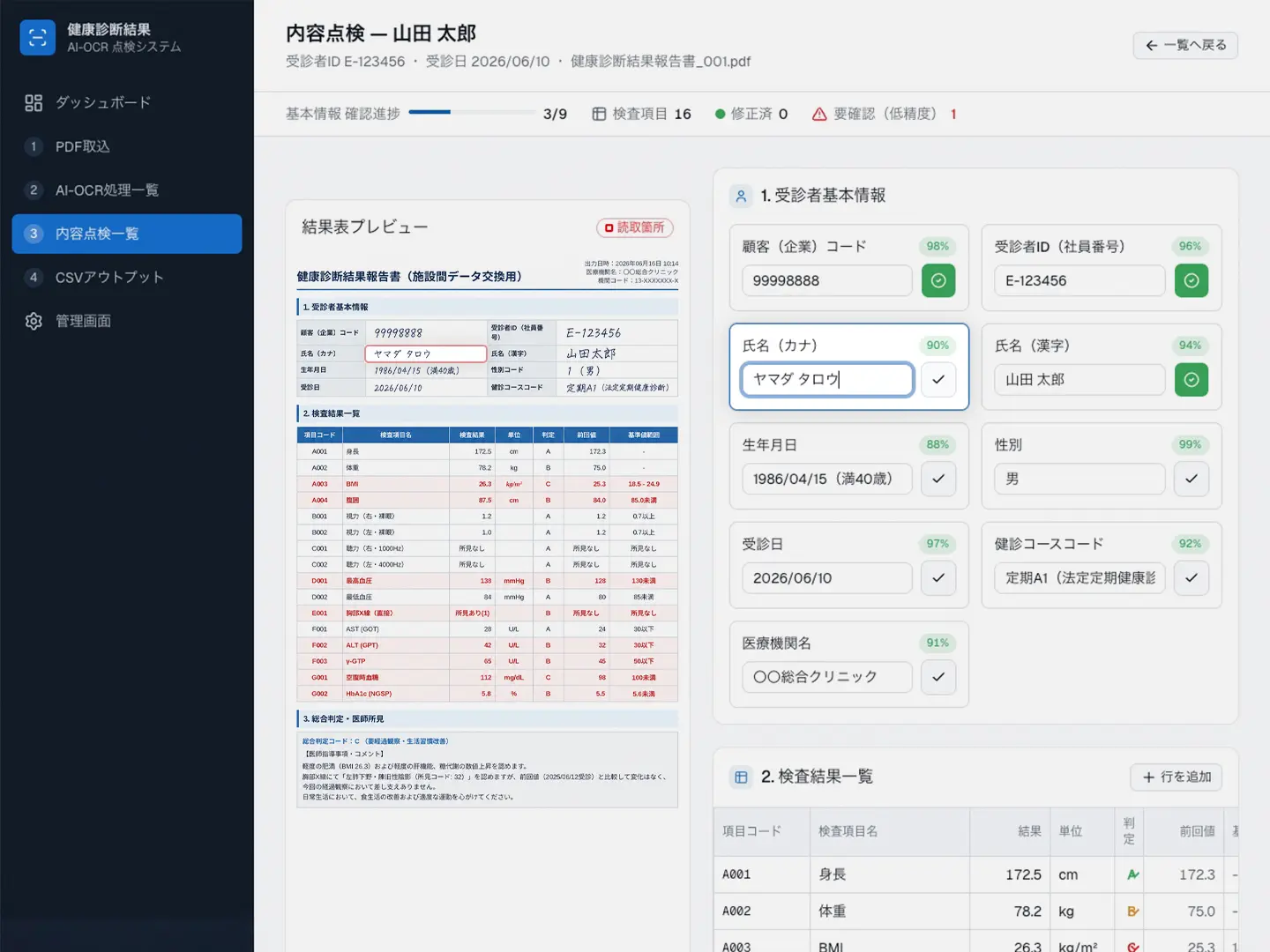
Task: Return to the list with 一覧へ戻る
Action: click(x=1185, y=45)
